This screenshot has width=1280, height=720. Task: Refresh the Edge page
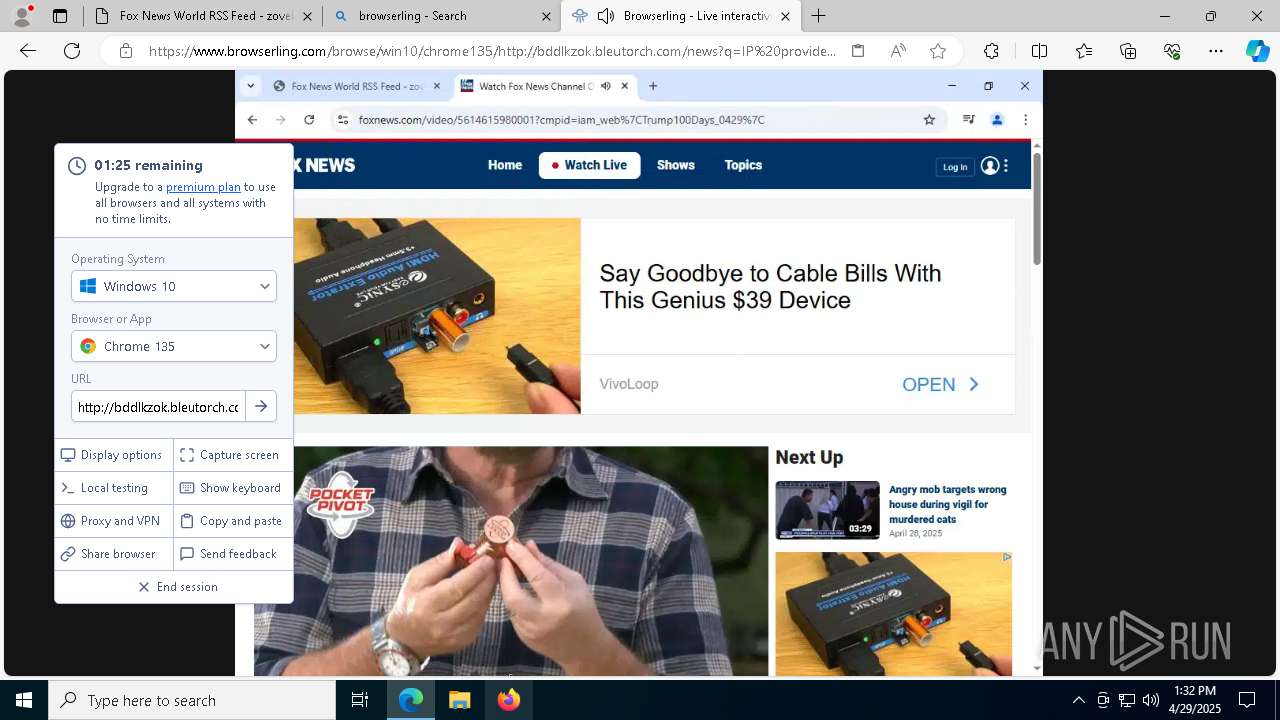(72, 51)
